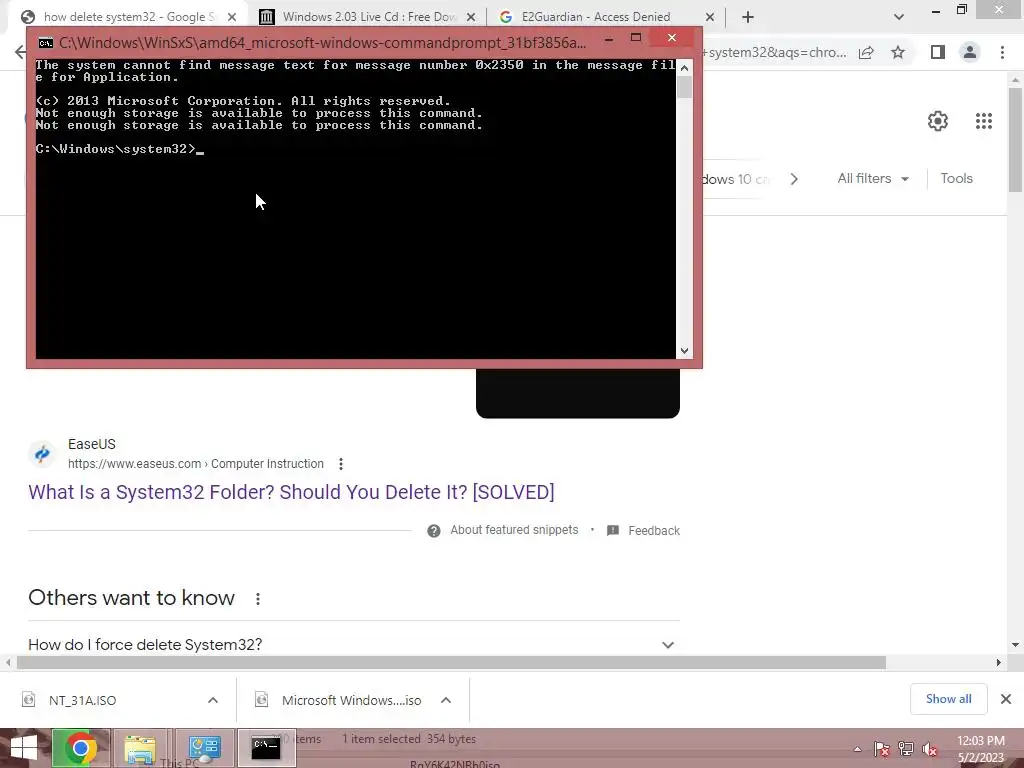Close the downloads bar
This screenshot has width=1024, height=768.
tap(1006, 699)
